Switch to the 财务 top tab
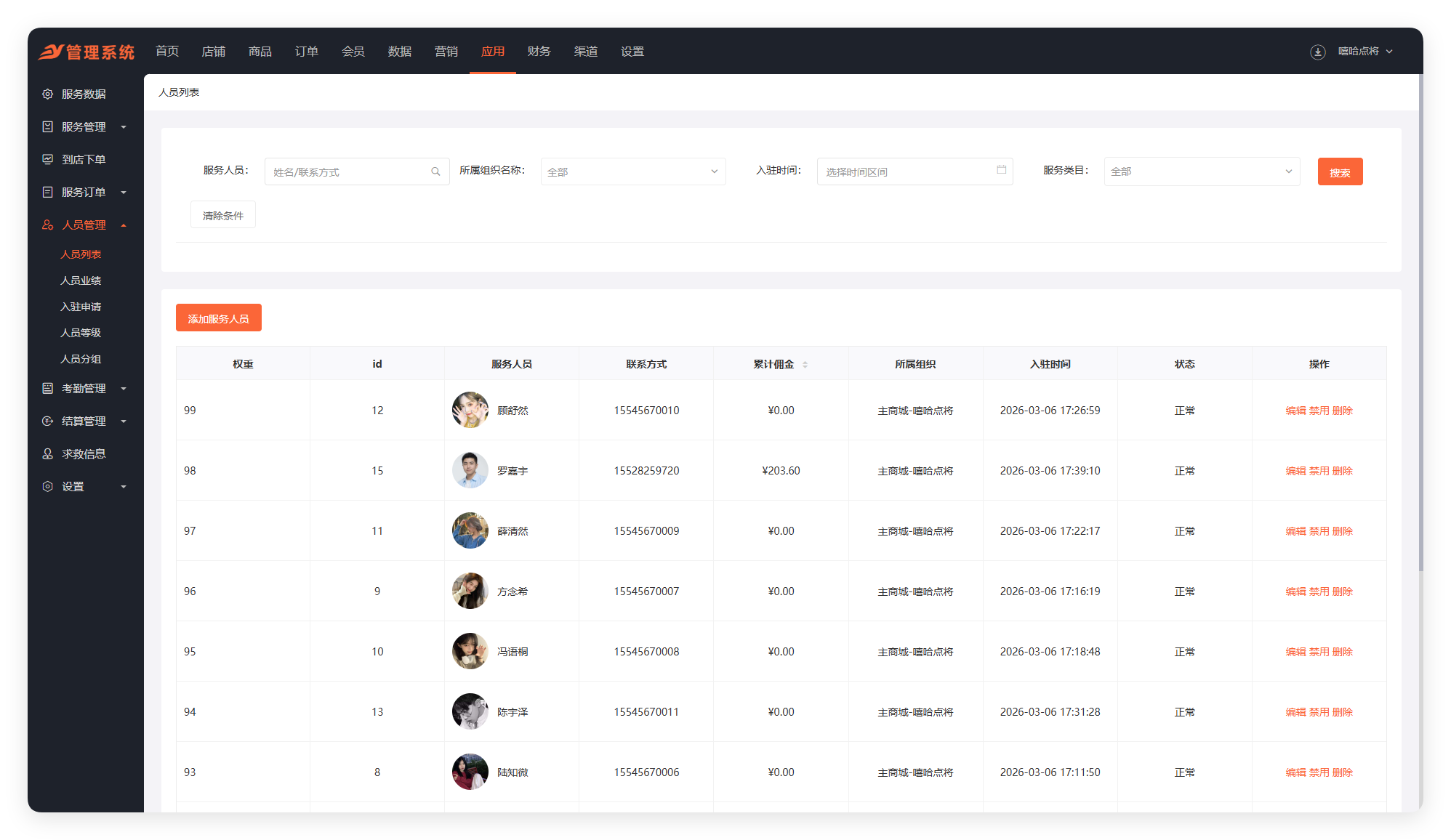 (x=539, y=52)
